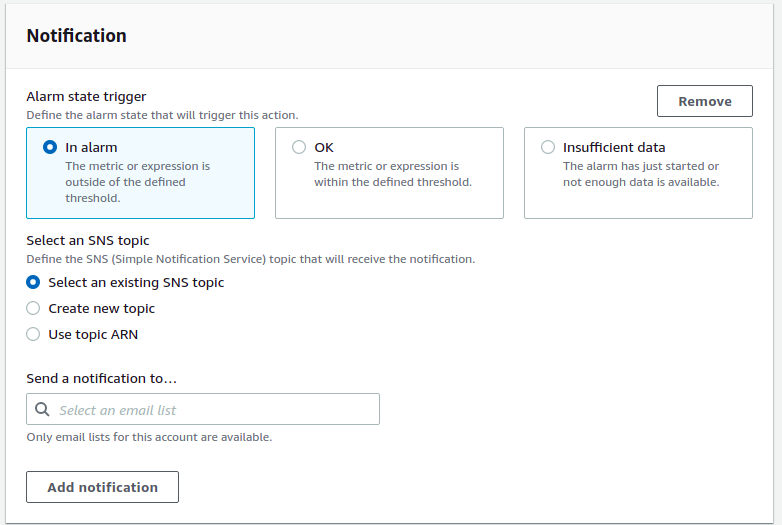782x525 pixels.
Task: Click the Select an SNS topic label
Action: [x=88, y=240]
